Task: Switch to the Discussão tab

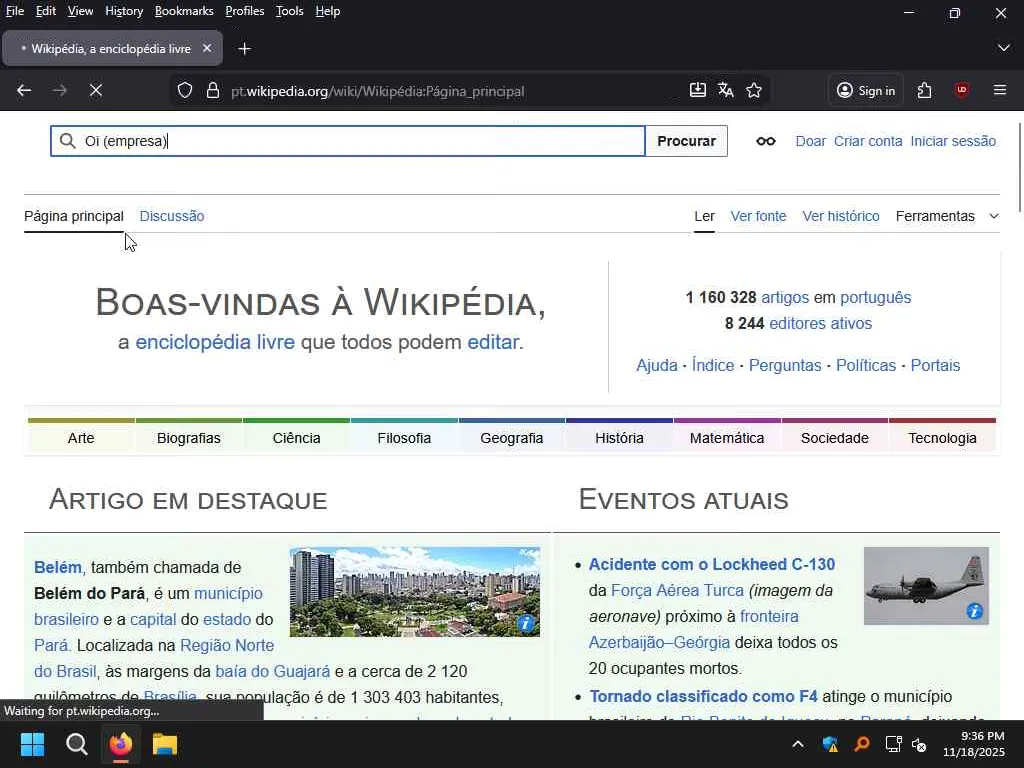Action: pyautogui.click(x=172, y=216)
